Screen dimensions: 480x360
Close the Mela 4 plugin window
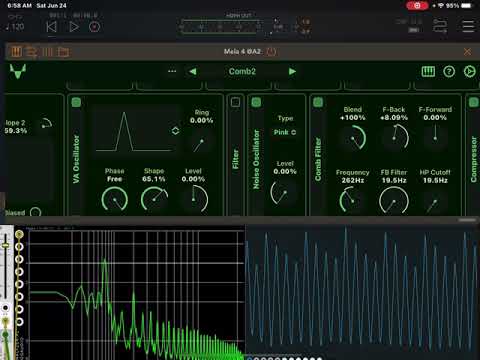click(468, 52)
